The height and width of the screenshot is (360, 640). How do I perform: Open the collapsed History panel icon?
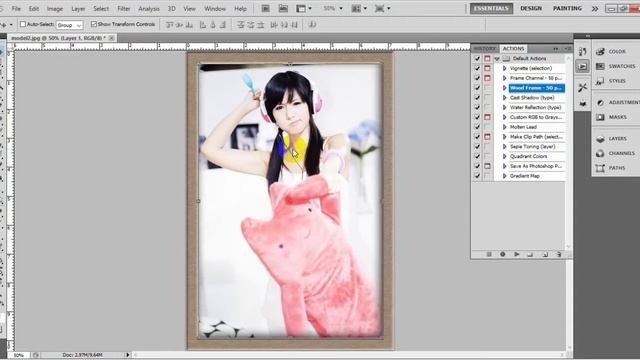point(582,51)
